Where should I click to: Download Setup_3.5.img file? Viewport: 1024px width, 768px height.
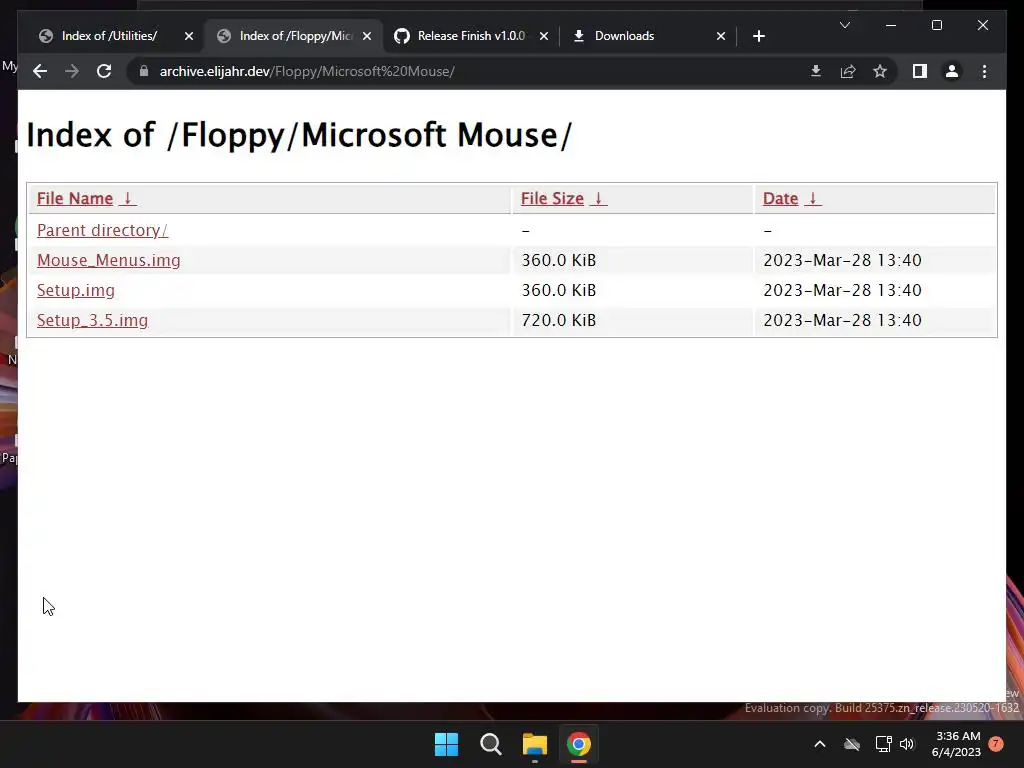point(93,321)
